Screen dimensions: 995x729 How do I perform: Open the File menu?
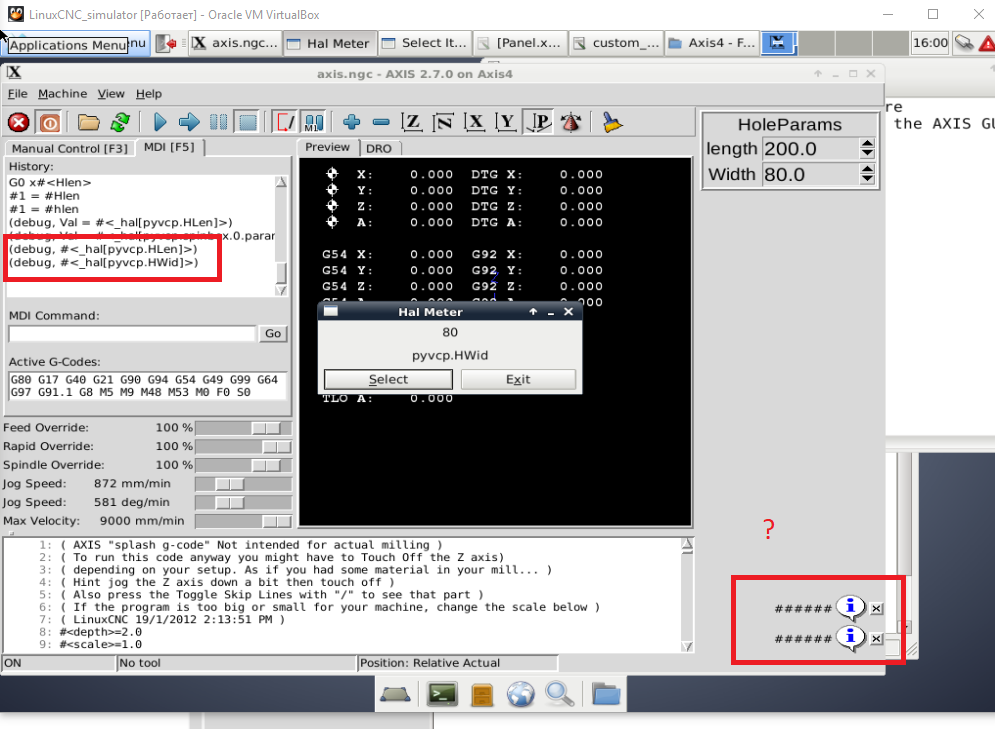17,94
